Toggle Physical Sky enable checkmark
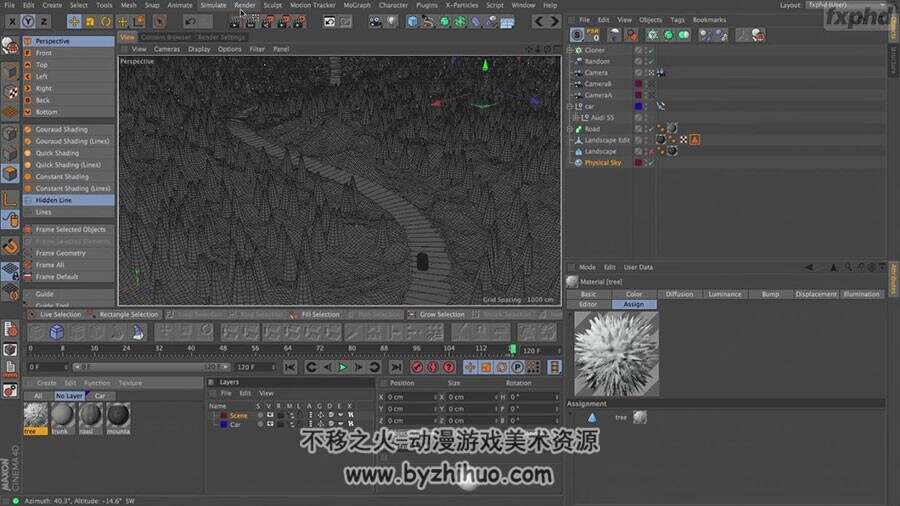The image size is (900, 506). click(x=651, y=163)
